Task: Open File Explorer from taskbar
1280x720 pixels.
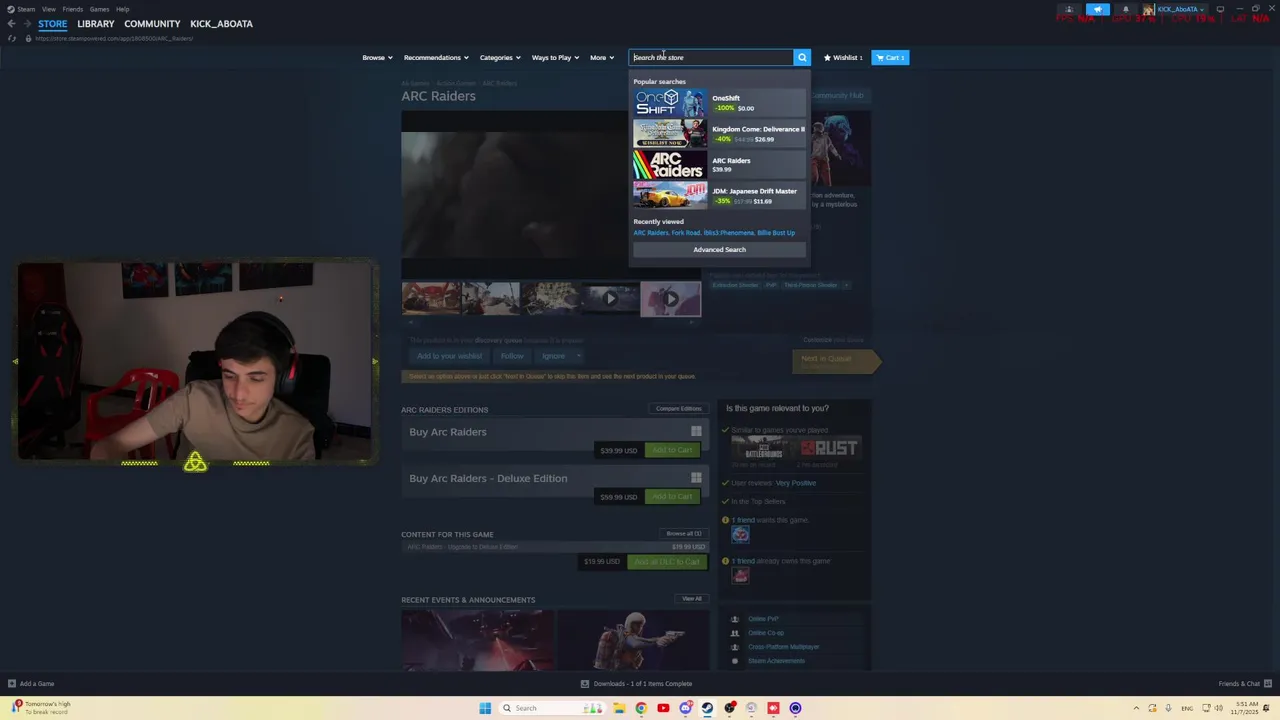Action: pos(619,708)
